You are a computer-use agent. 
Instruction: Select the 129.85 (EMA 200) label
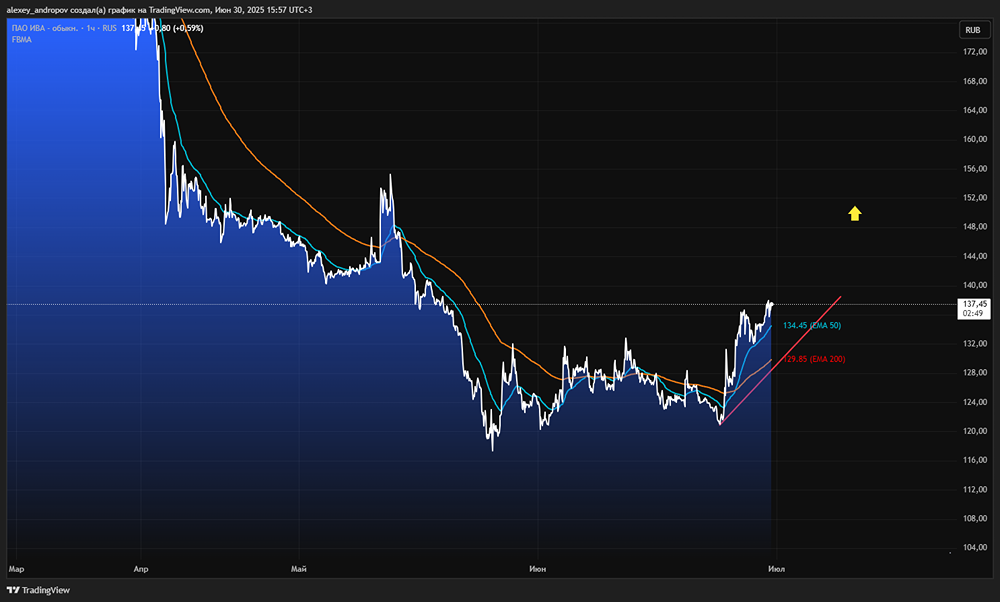pos(814,359)
